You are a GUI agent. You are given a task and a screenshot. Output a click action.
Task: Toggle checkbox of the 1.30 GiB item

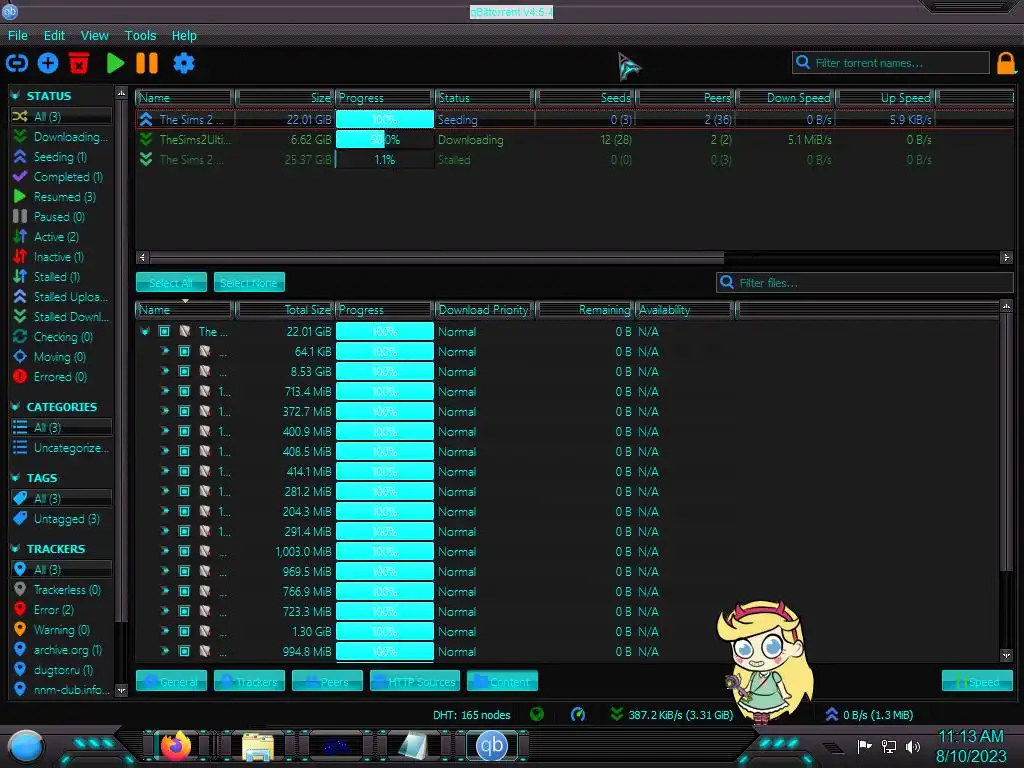point(185,632)
